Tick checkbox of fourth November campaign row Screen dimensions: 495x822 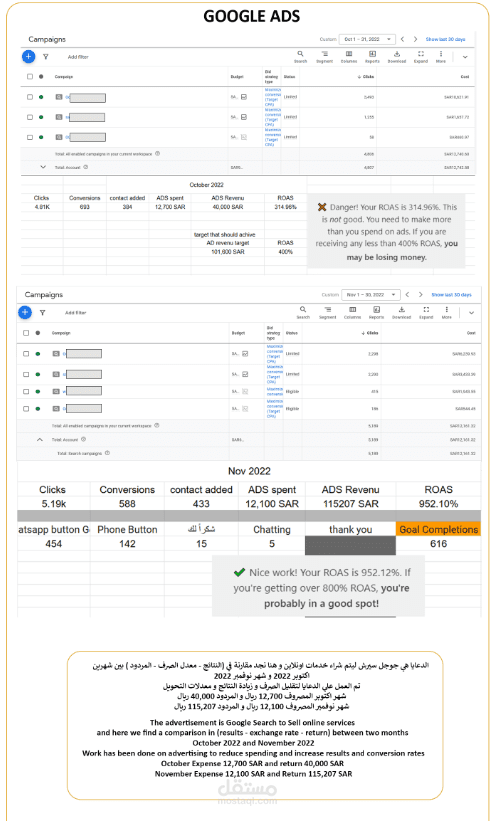pos(26,408)
